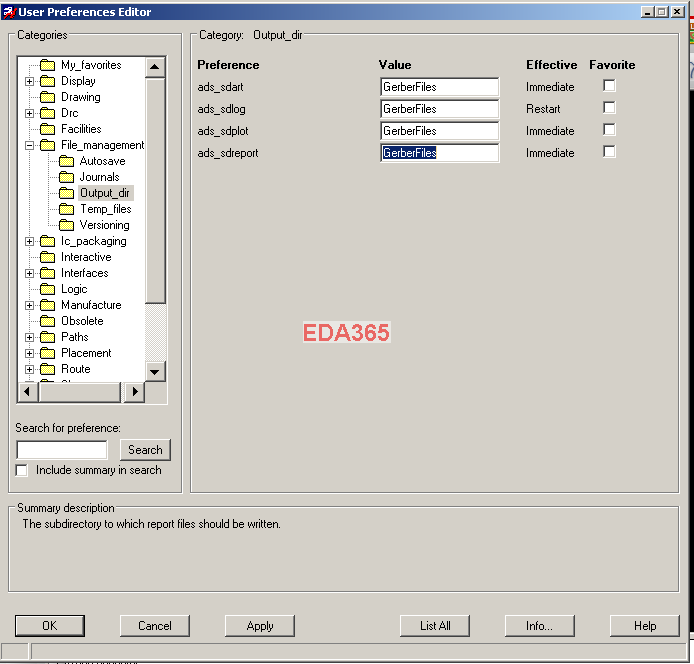Mark ads_sdreport as favorite
The image size is (694, 664).
(x=609, y=152)
